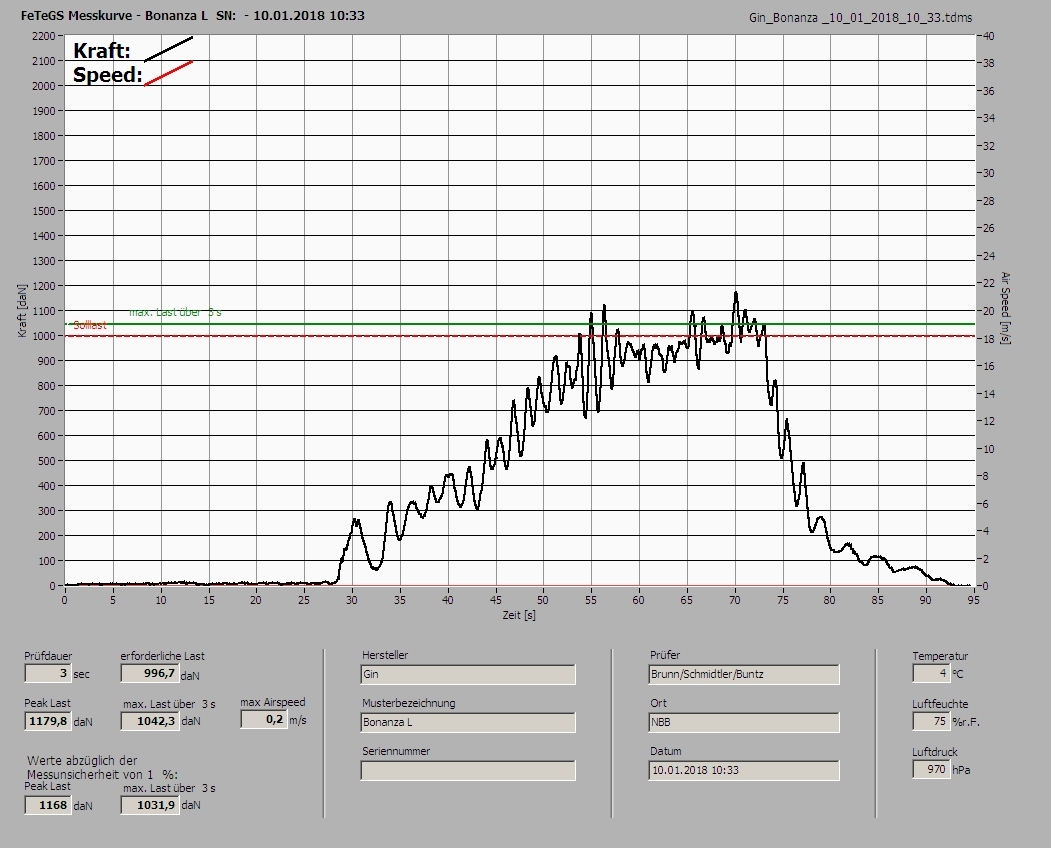The height and width of the screenshot is (848, 1051).
Task: Click the 1000 tick on the Kraft axis
Action: [x=44, y=336]
